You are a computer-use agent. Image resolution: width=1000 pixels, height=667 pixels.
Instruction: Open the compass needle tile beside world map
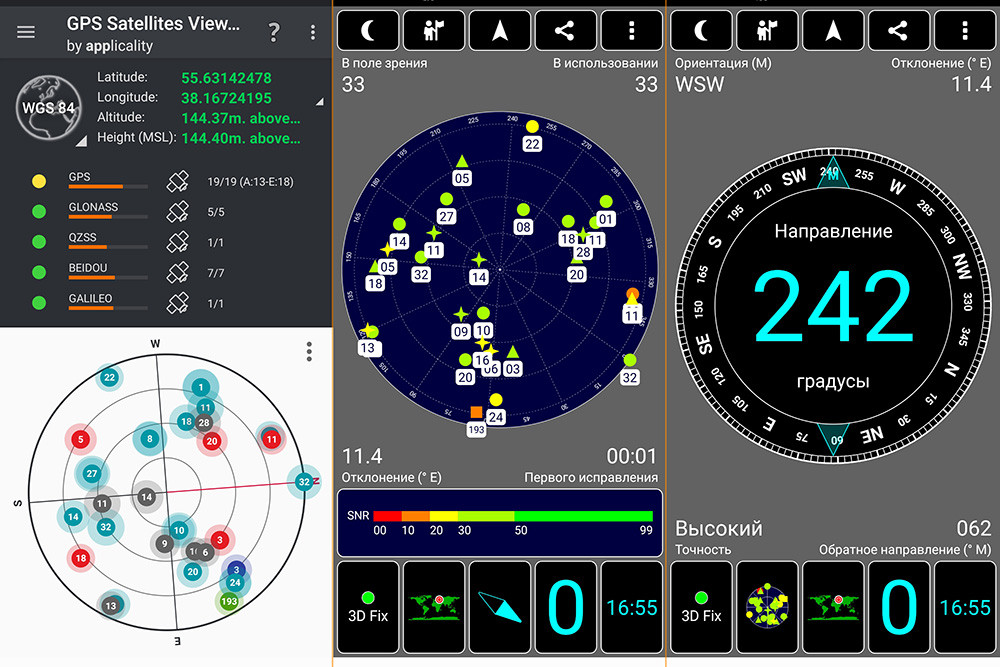click(499, 605)
